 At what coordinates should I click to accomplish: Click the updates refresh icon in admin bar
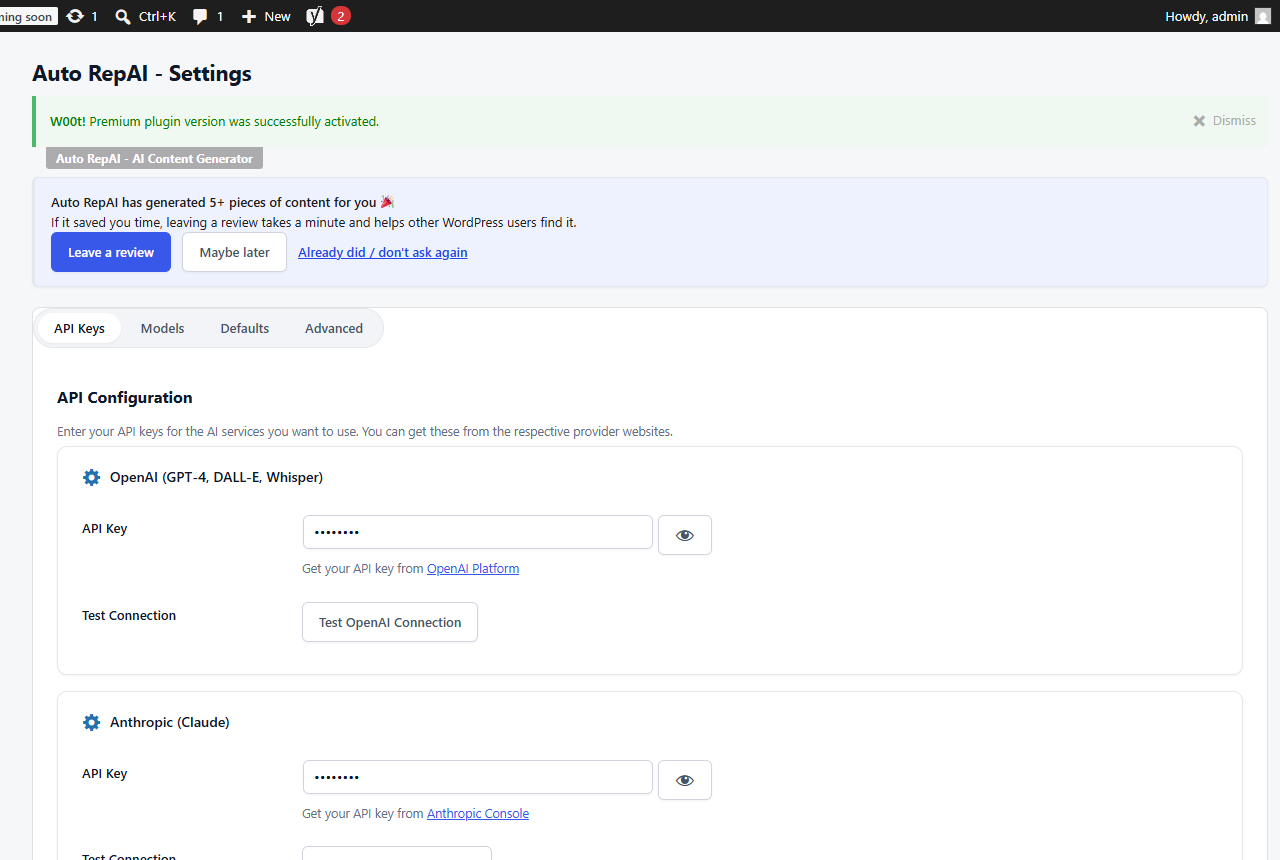tap(75, 16)
